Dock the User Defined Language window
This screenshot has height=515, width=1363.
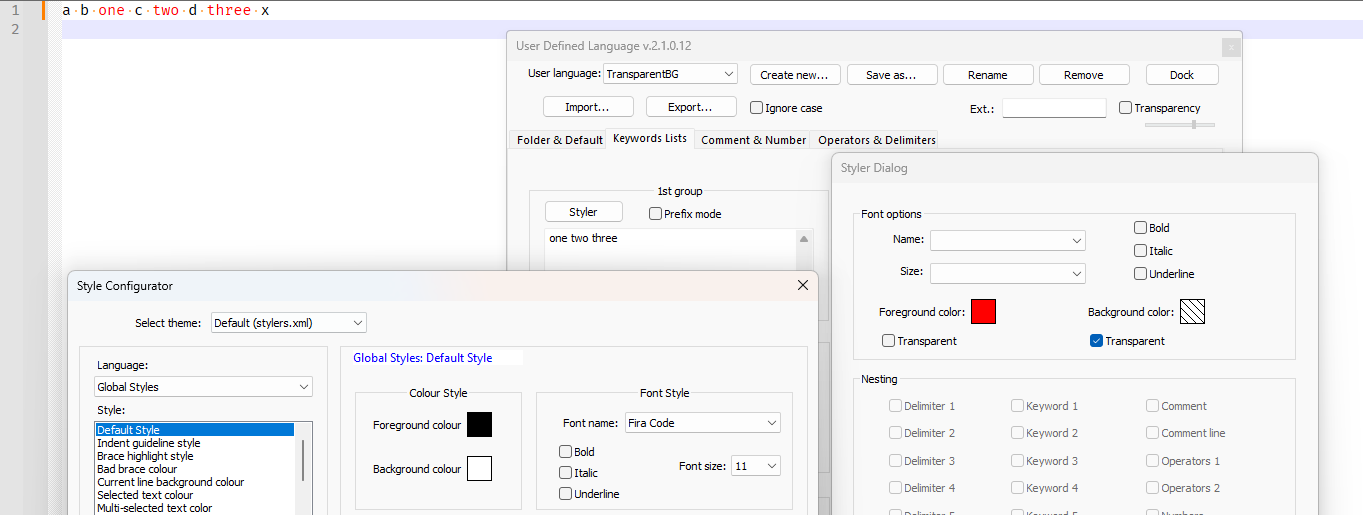(x=1182, y=75)
